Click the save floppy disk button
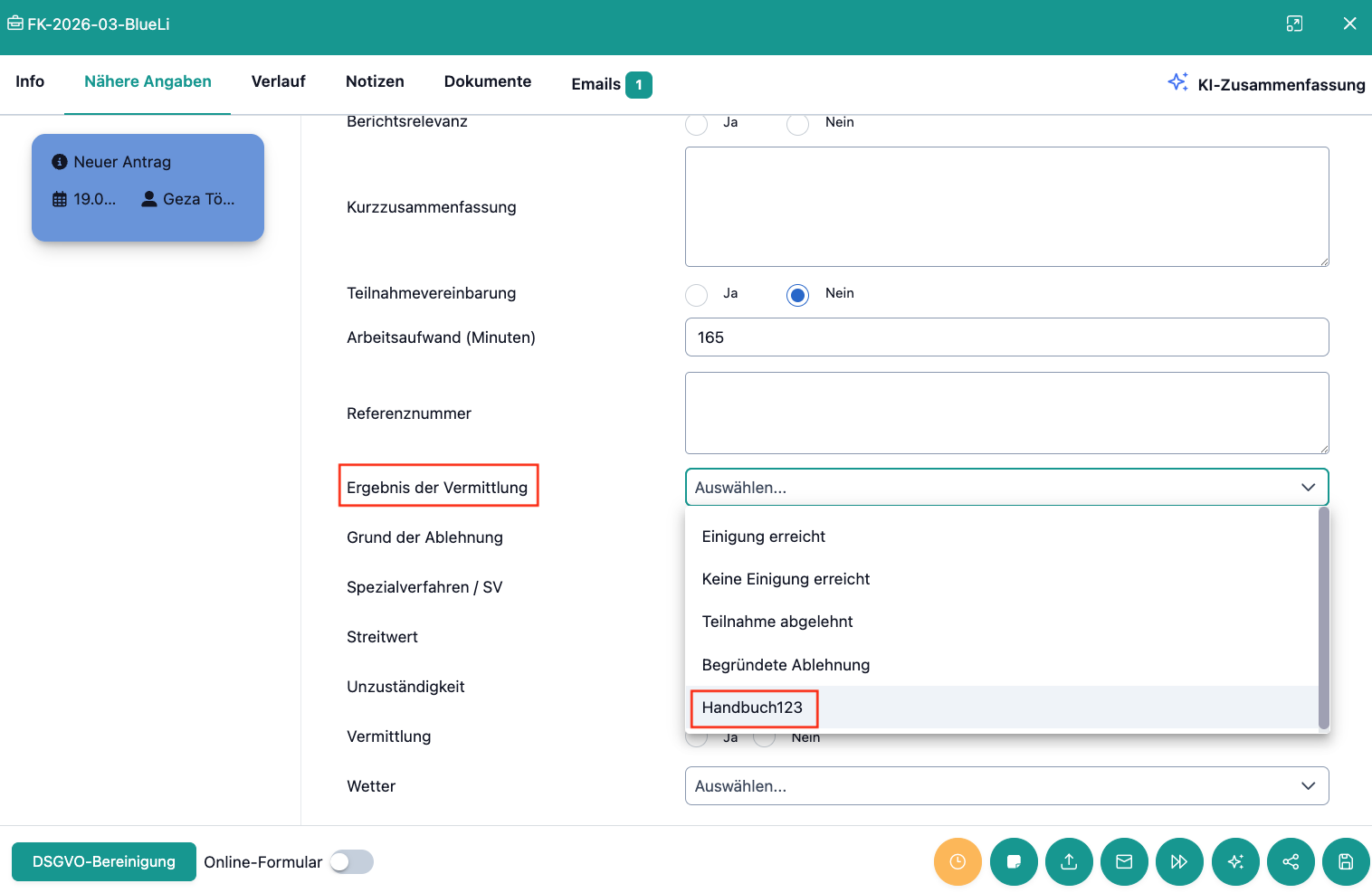1372x893 pixels. tap(1346, 861)
